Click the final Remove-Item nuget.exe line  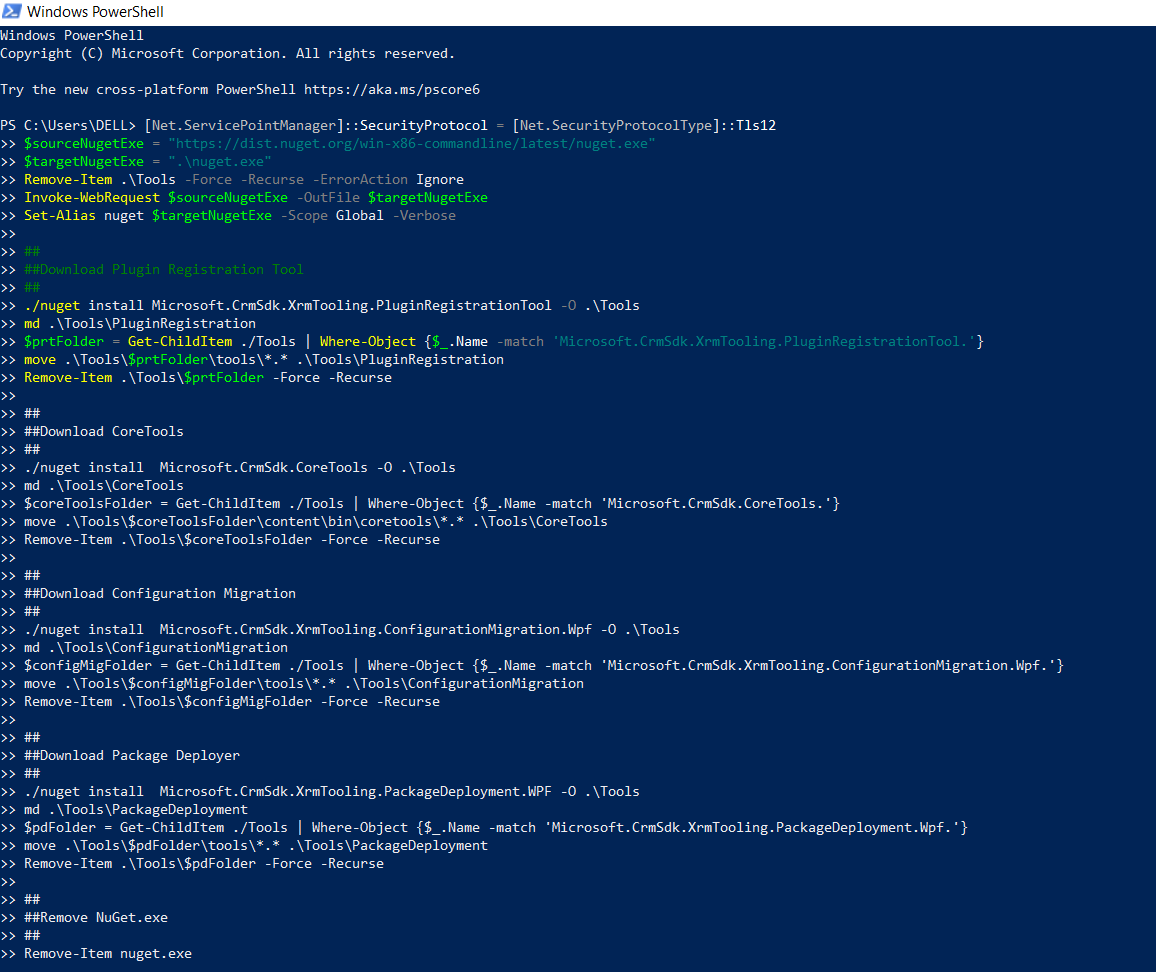coord(108,953)
